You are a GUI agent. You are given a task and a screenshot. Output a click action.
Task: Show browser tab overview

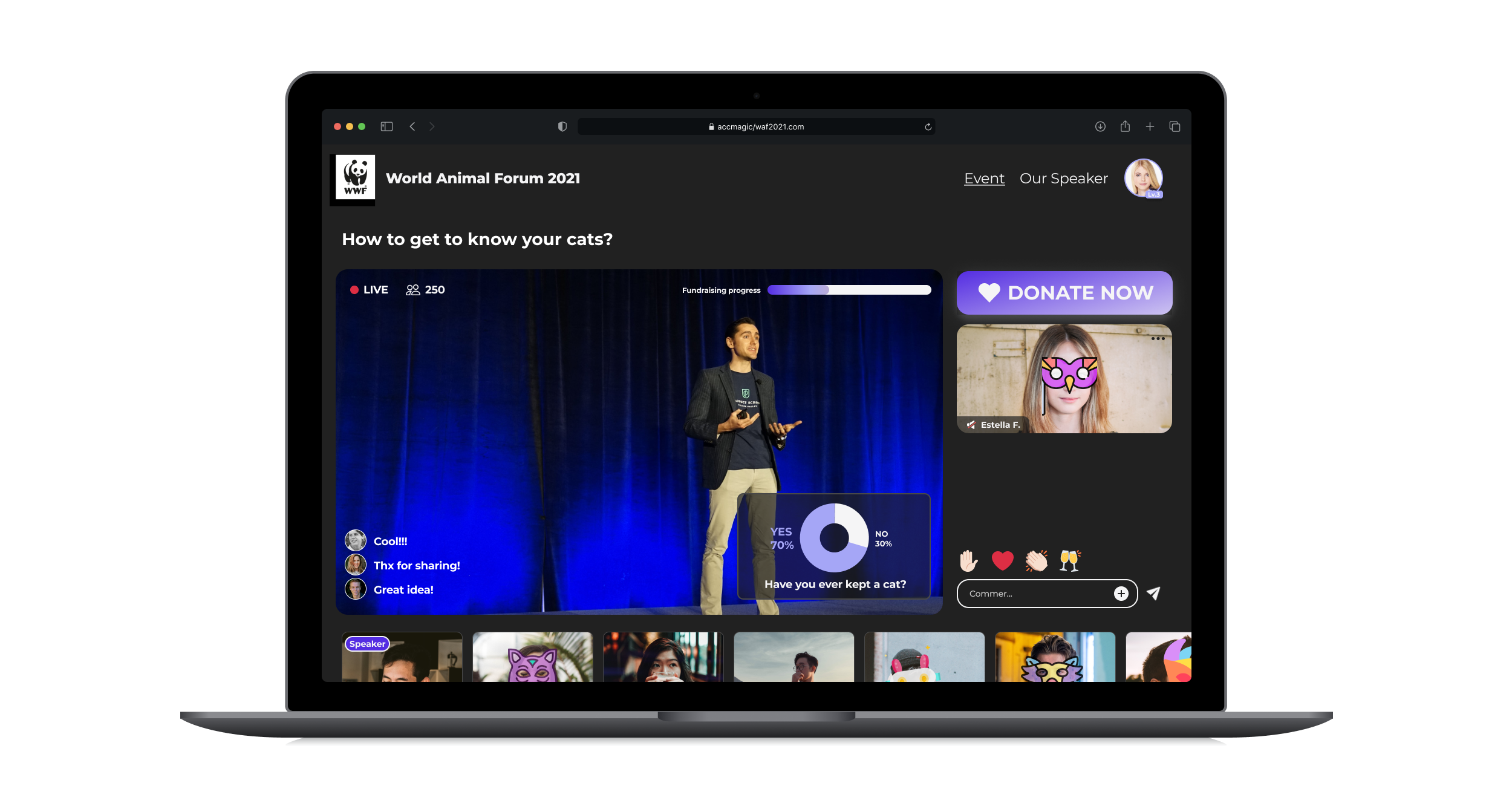pyautogui.click(x=1175, y=126)
